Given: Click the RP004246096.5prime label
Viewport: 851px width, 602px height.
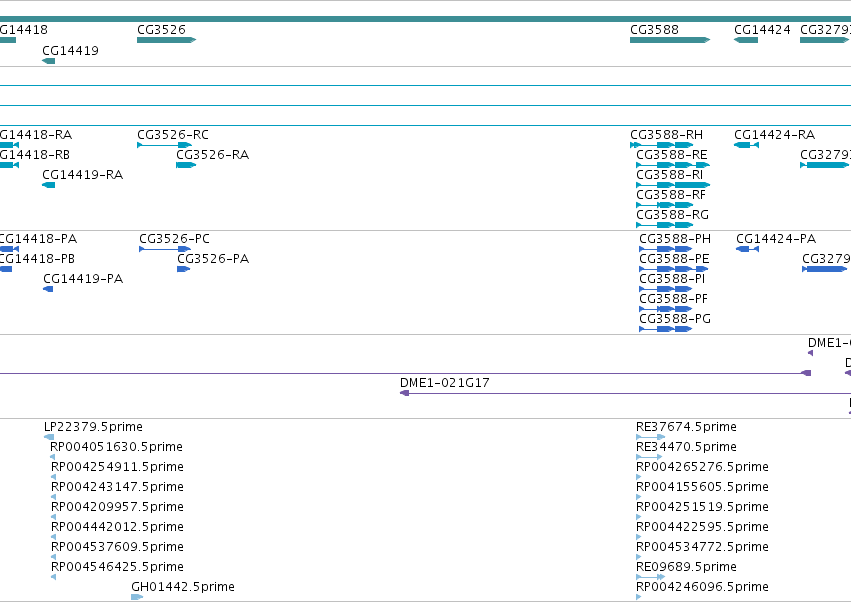Looking at the screenshot, I should click(702, 587).
